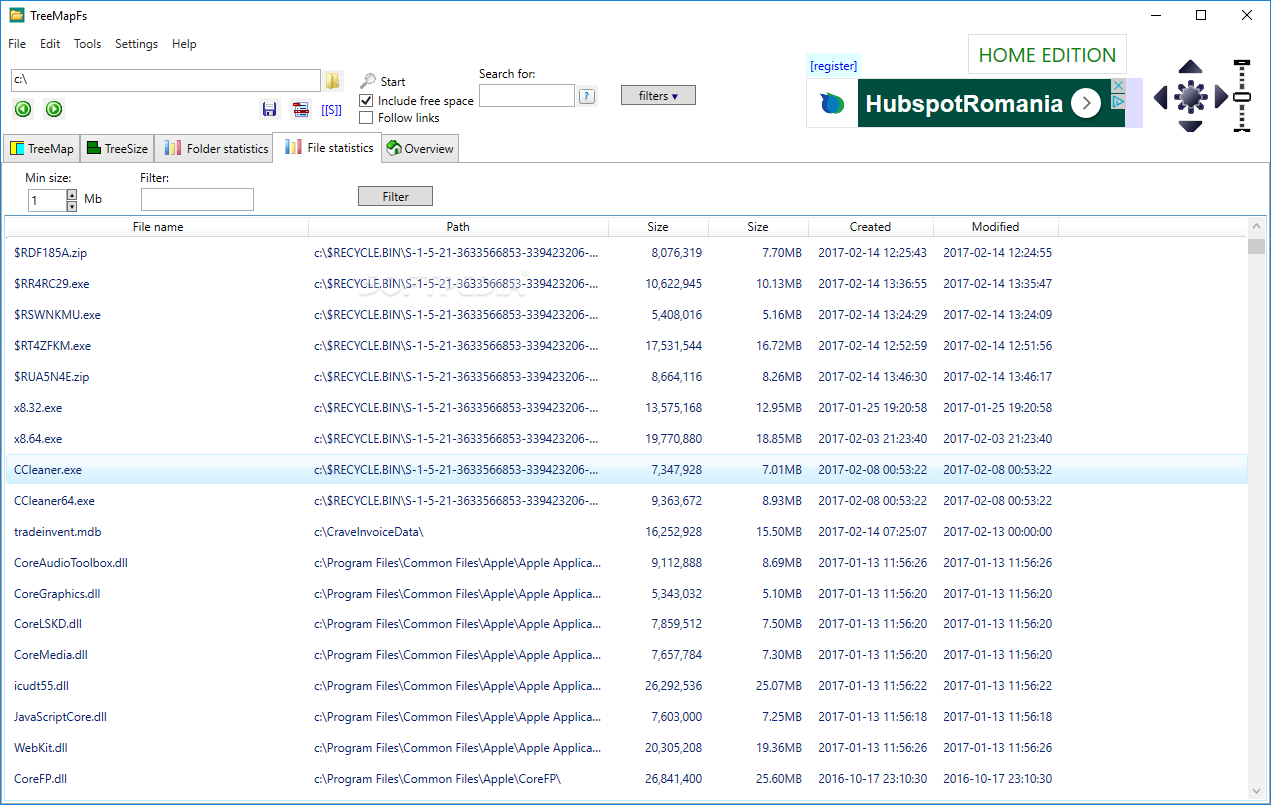Switch to the Overview tab

[x=420, y=148]
